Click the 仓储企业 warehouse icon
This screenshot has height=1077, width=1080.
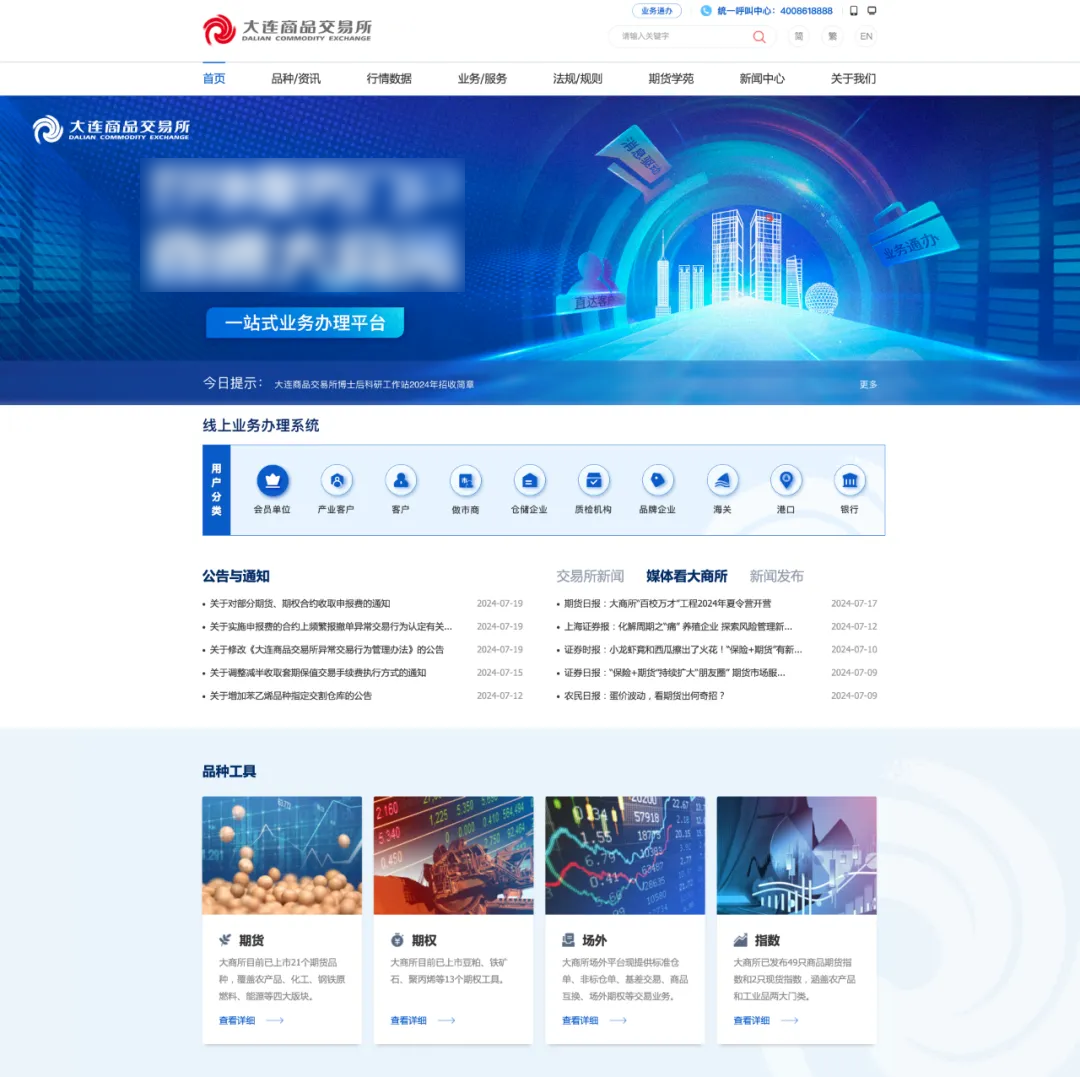coord(529,481)
